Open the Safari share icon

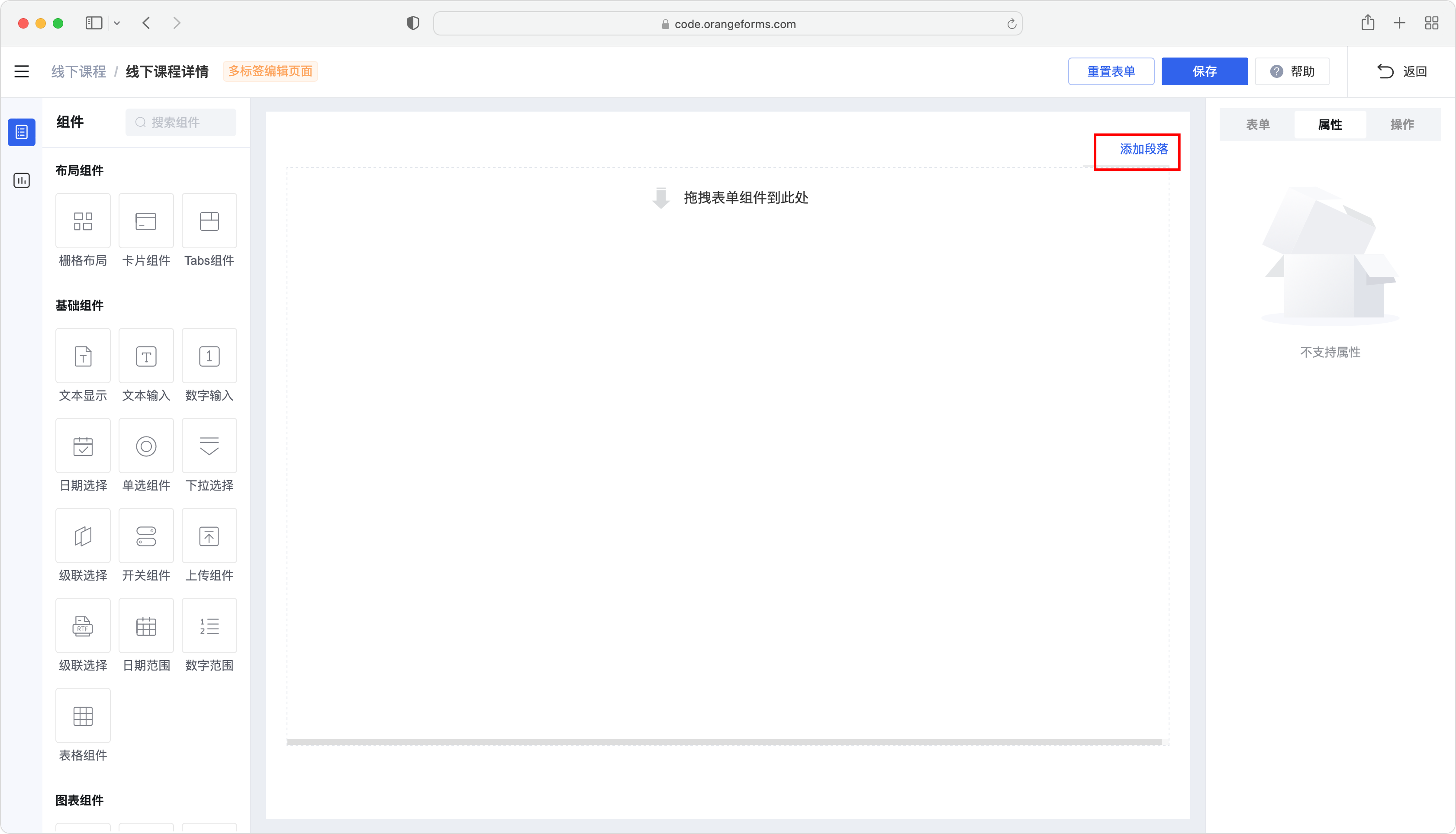point(1368,22)
